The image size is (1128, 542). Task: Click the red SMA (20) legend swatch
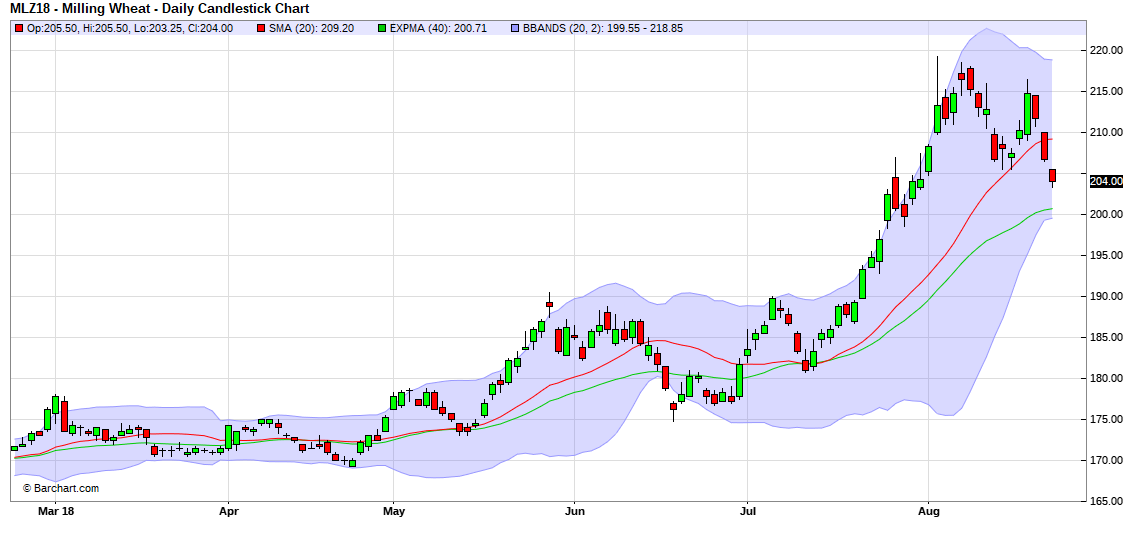tap(262, 28)
